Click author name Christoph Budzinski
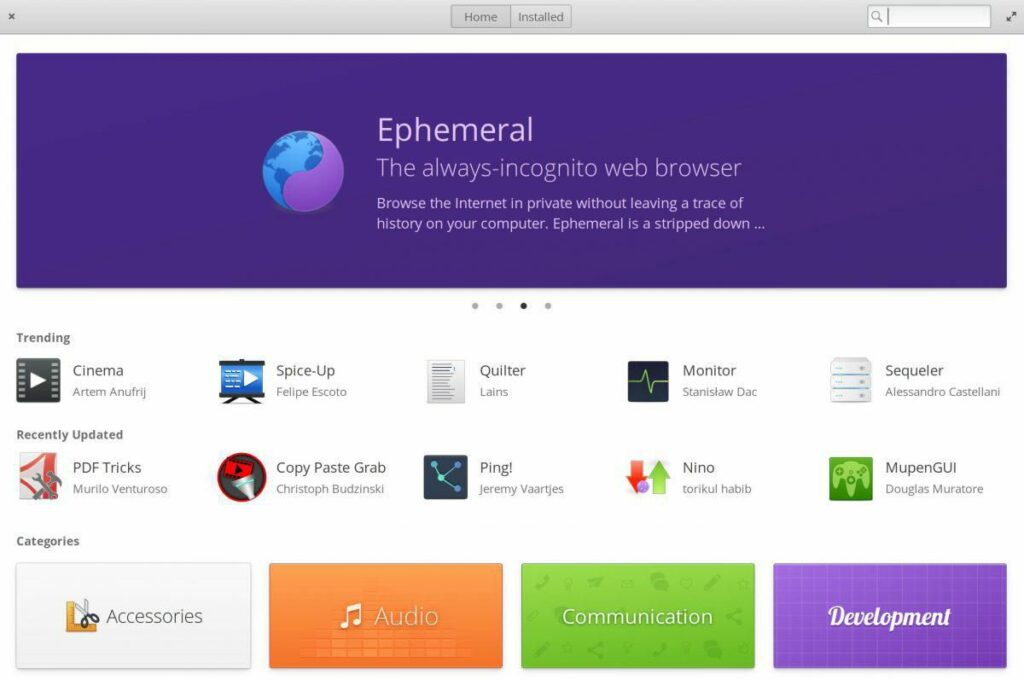Screen dimensions: 1024x680 tap(330, 489)
